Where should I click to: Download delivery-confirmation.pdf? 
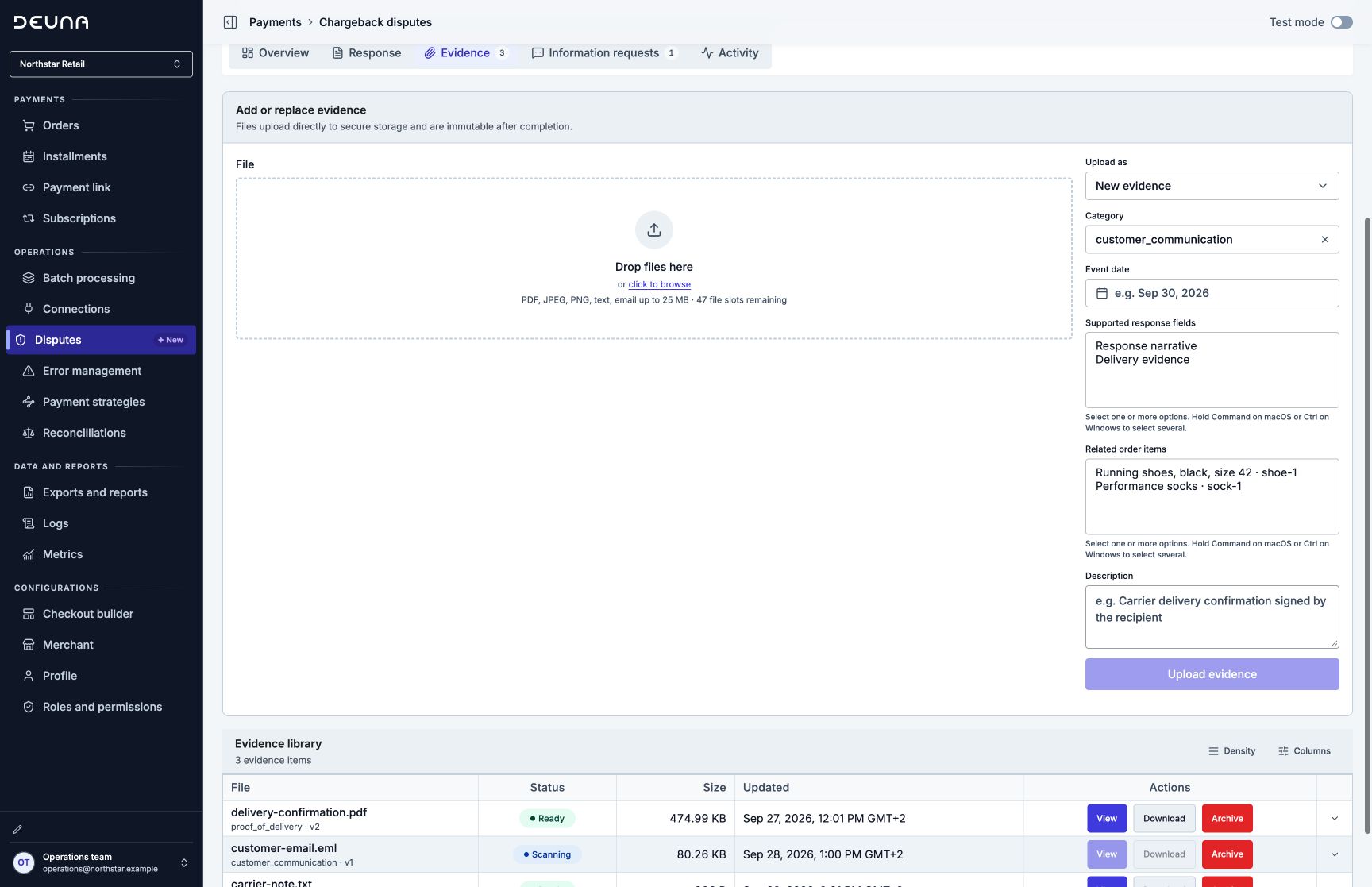(x=1164, y=819)
